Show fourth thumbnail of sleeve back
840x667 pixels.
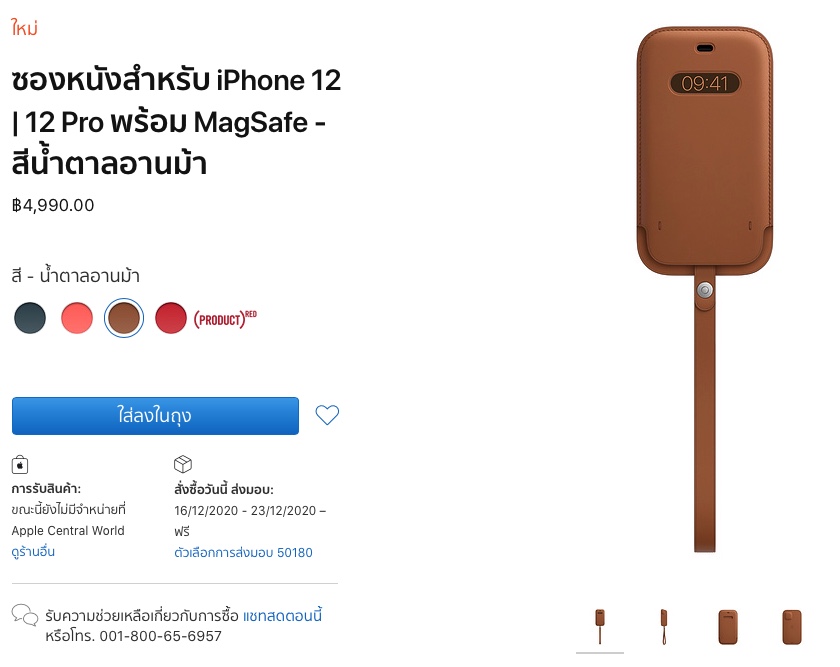tap(792, 627)
